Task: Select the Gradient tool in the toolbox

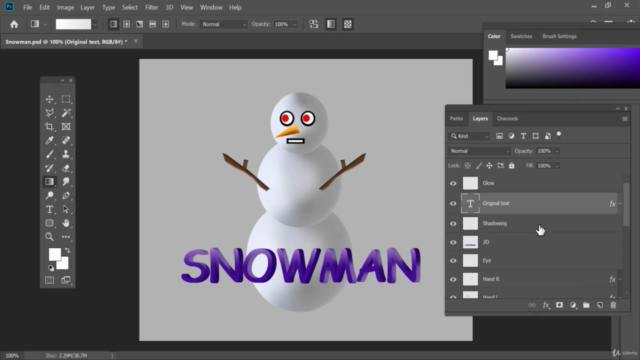Action: 49,182
